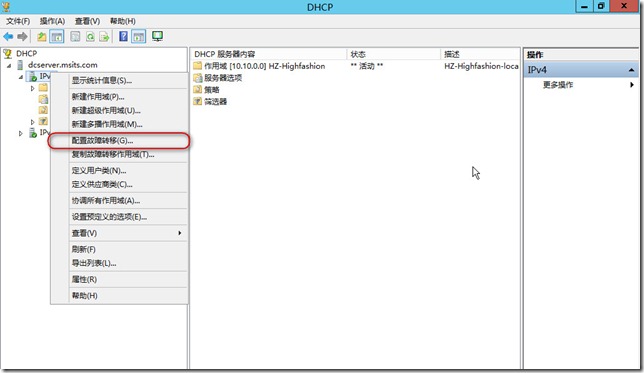The image size is (644, 373).
Task: Click the HZ-Highfashion-loca description cell
Action: click(481, 66)
